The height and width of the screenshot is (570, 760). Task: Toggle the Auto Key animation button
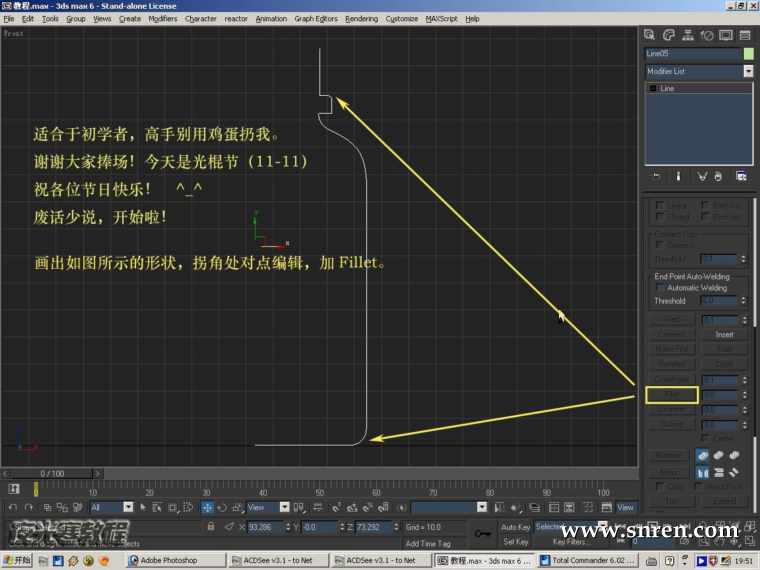(515, 527)
